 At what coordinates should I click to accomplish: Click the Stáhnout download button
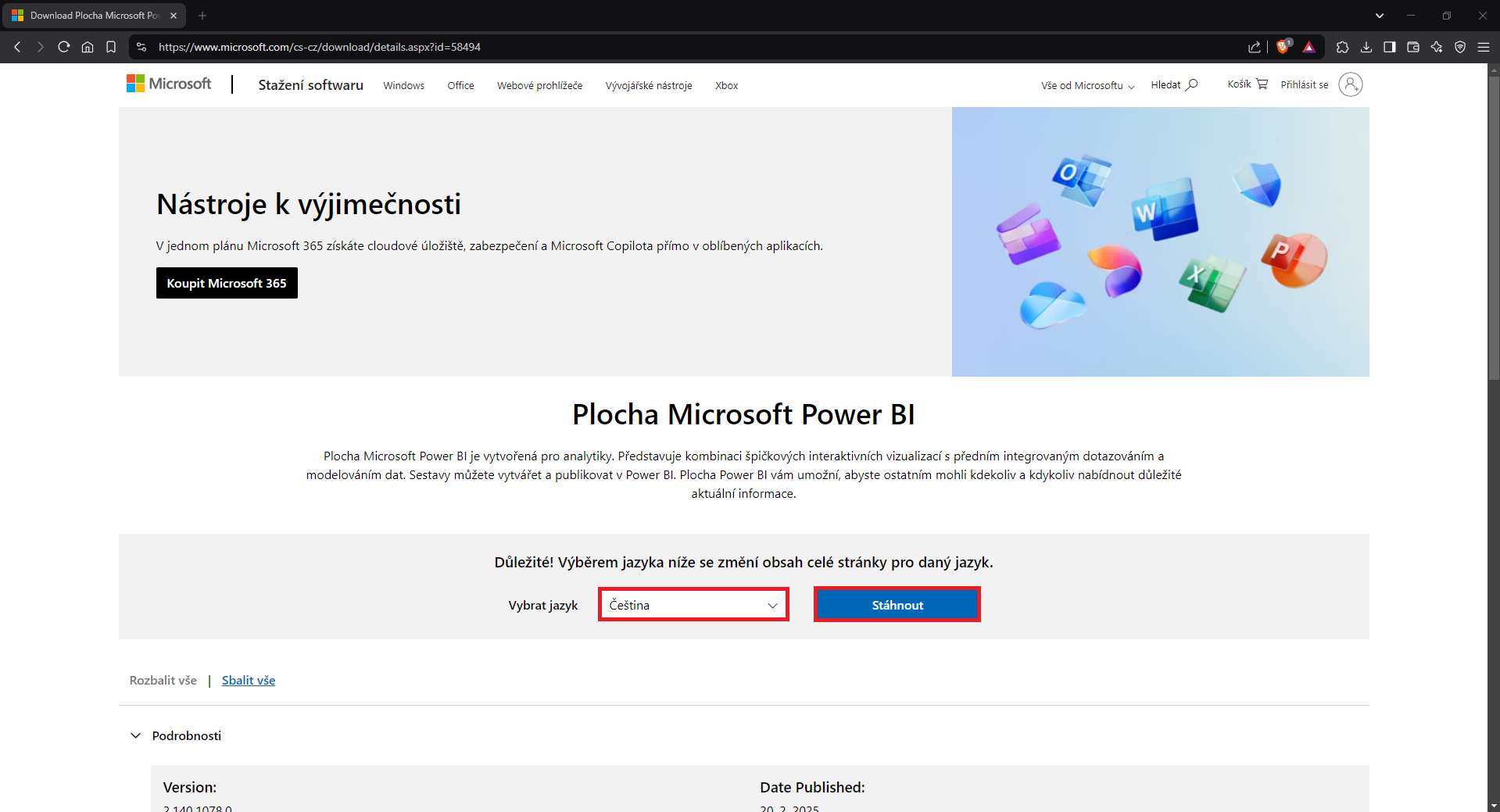[x=897, y=604]
